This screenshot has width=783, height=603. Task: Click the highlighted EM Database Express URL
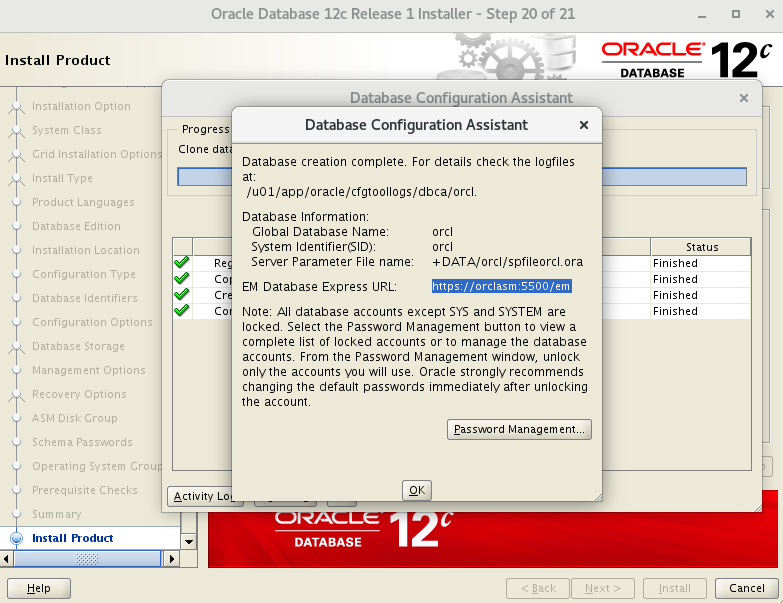(502, 286)
